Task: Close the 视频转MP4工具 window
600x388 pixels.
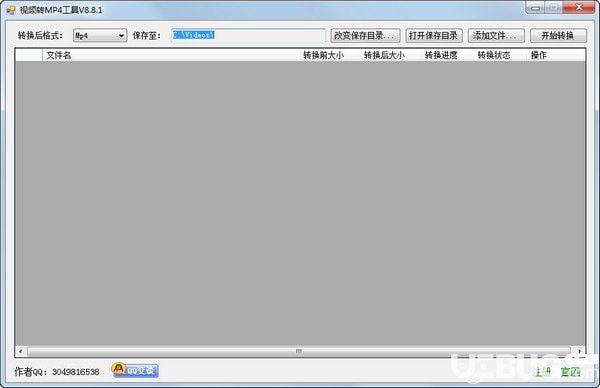Action: pyautogui.click(x=579, y=7)
